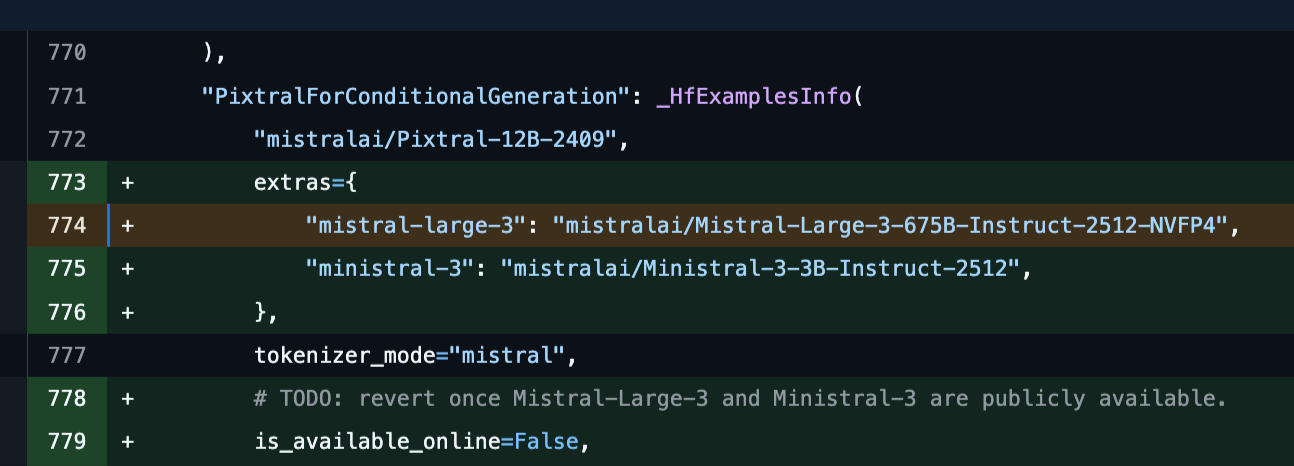
Task: Select unchanged line number 777
Action: [67, 355]
